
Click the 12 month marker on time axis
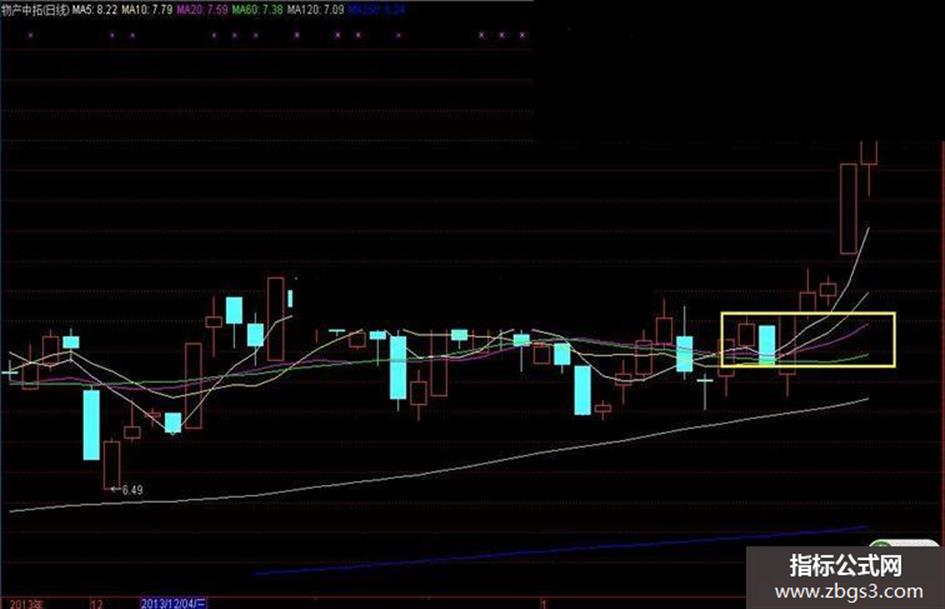[96, 604]
